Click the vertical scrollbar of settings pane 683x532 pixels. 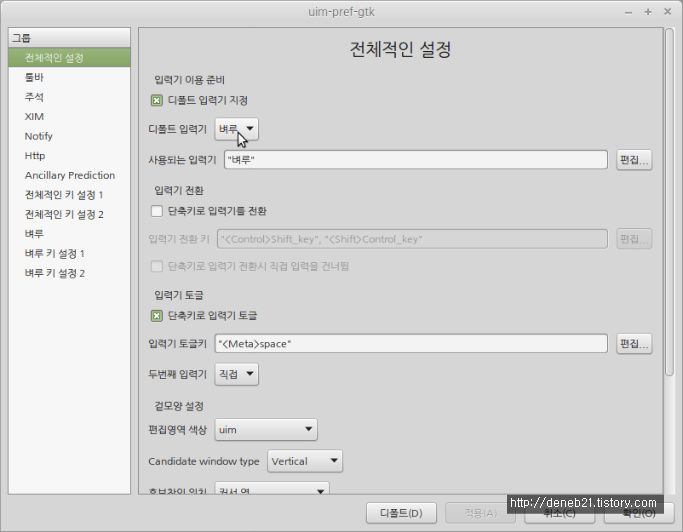coord(669,200)
